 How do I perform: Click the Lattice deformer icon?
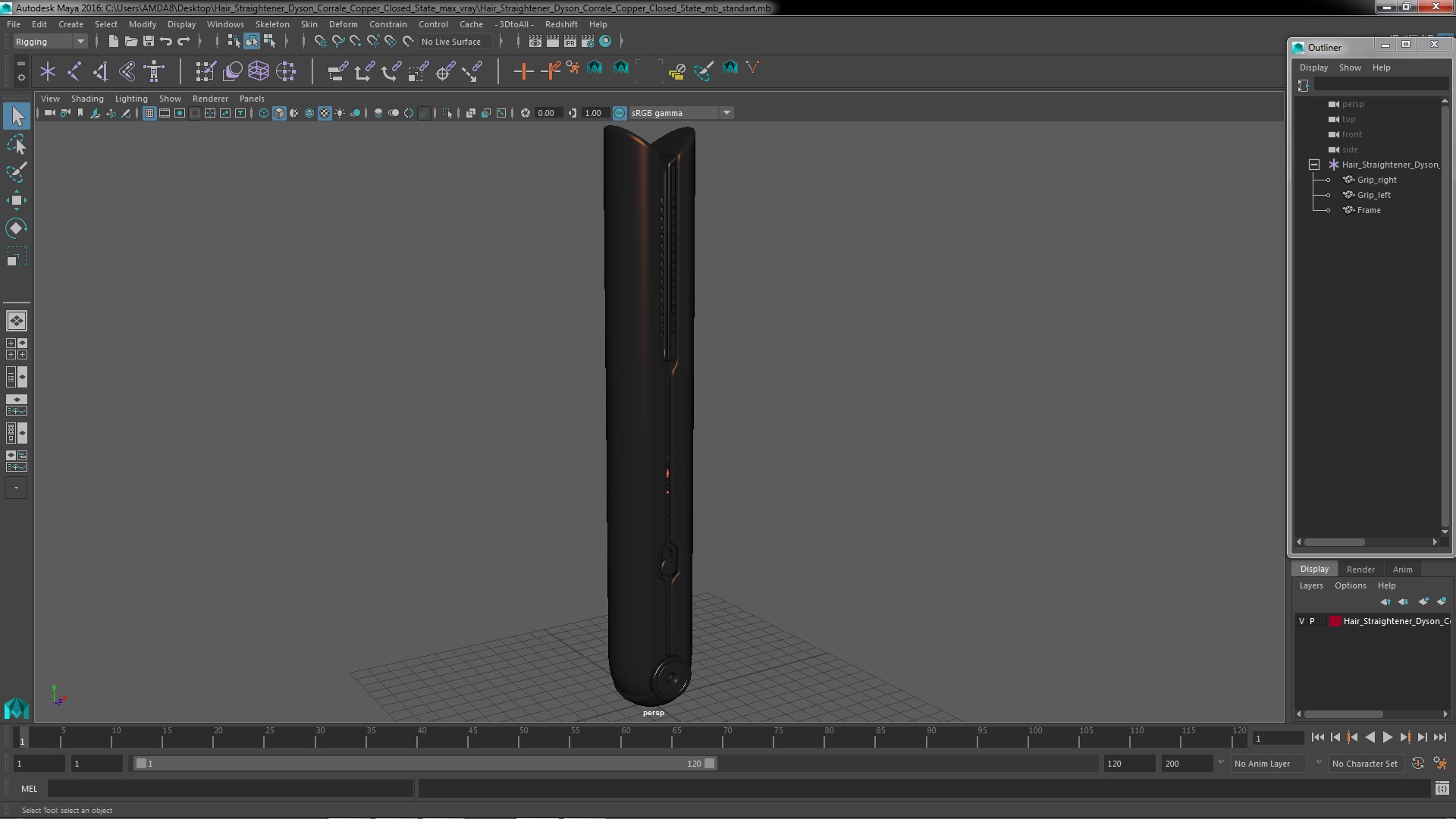(259, 71)
